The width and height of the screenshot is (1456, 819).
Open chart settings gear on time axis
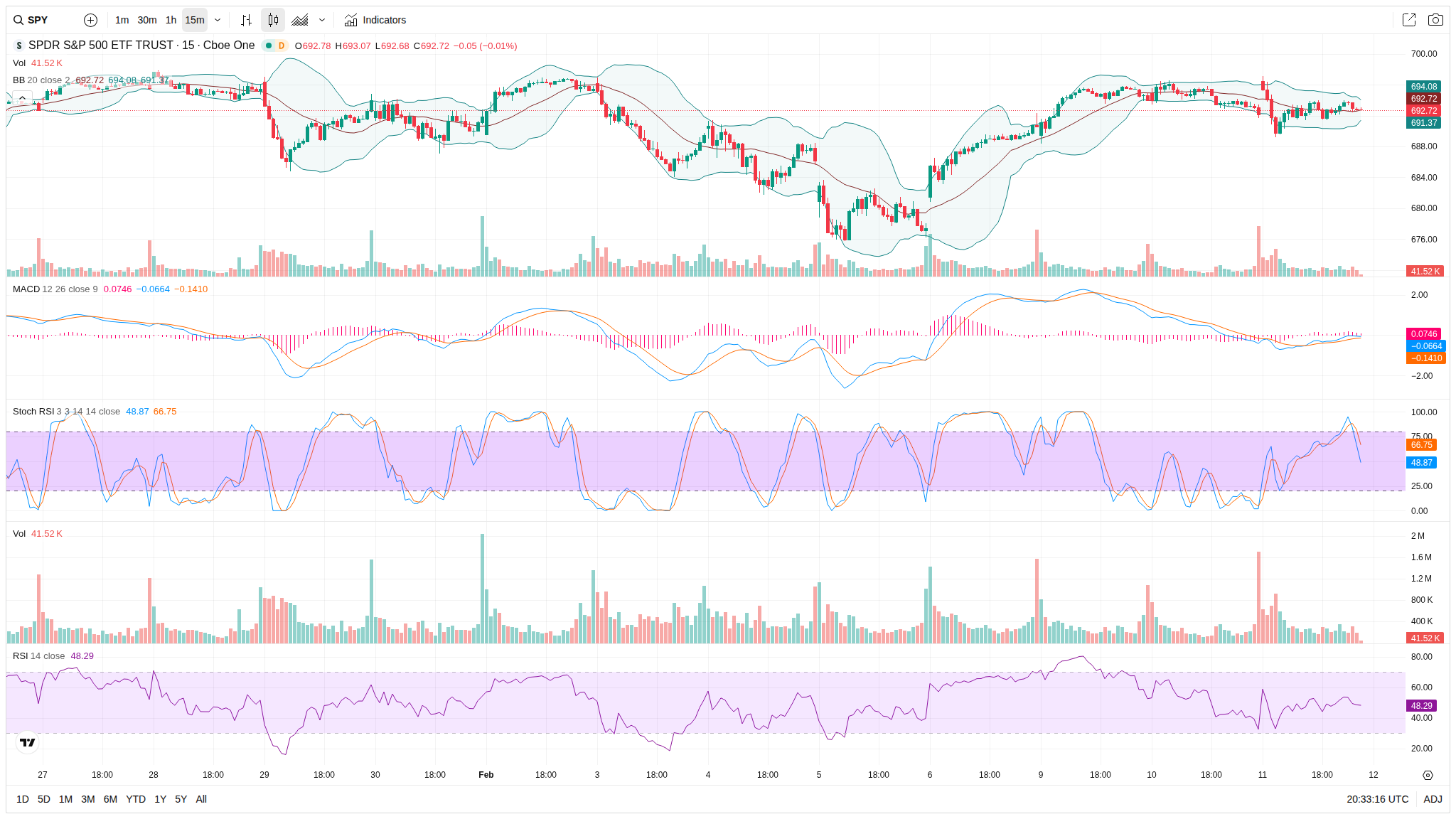point(1428,775)
